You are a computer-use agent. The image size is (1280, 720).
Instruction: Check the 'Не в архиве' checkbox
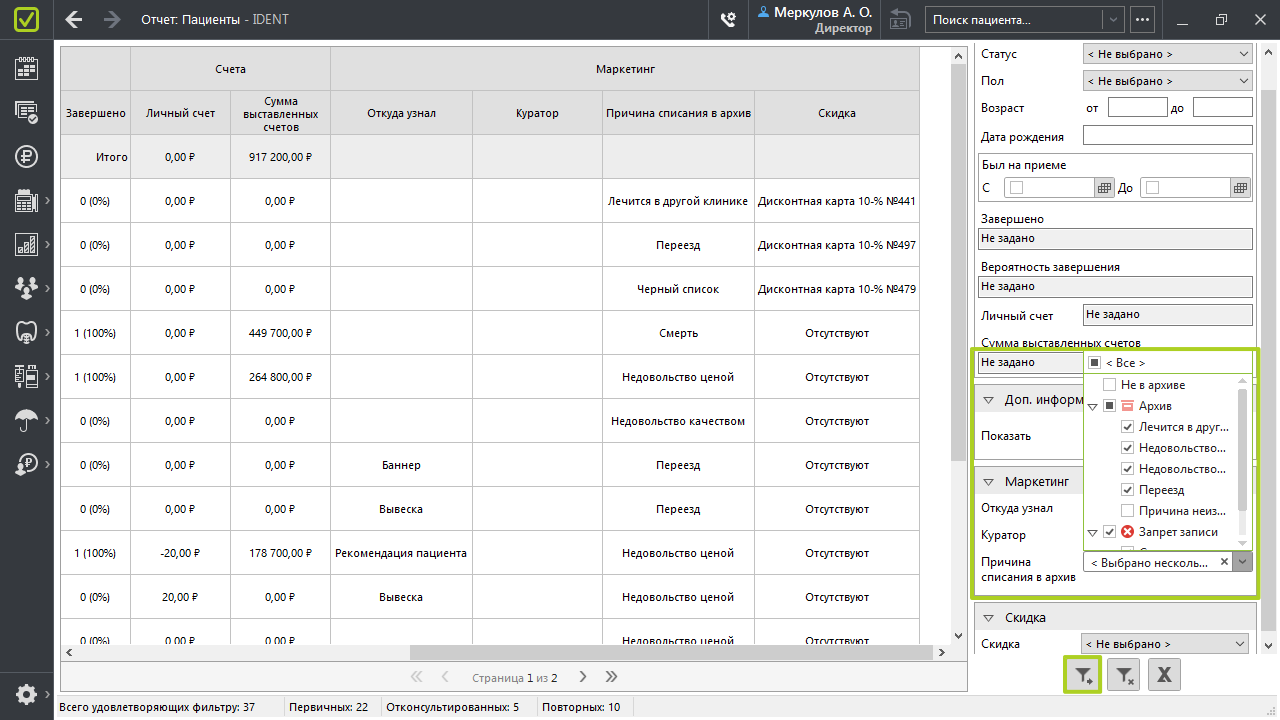(1109, 385)
